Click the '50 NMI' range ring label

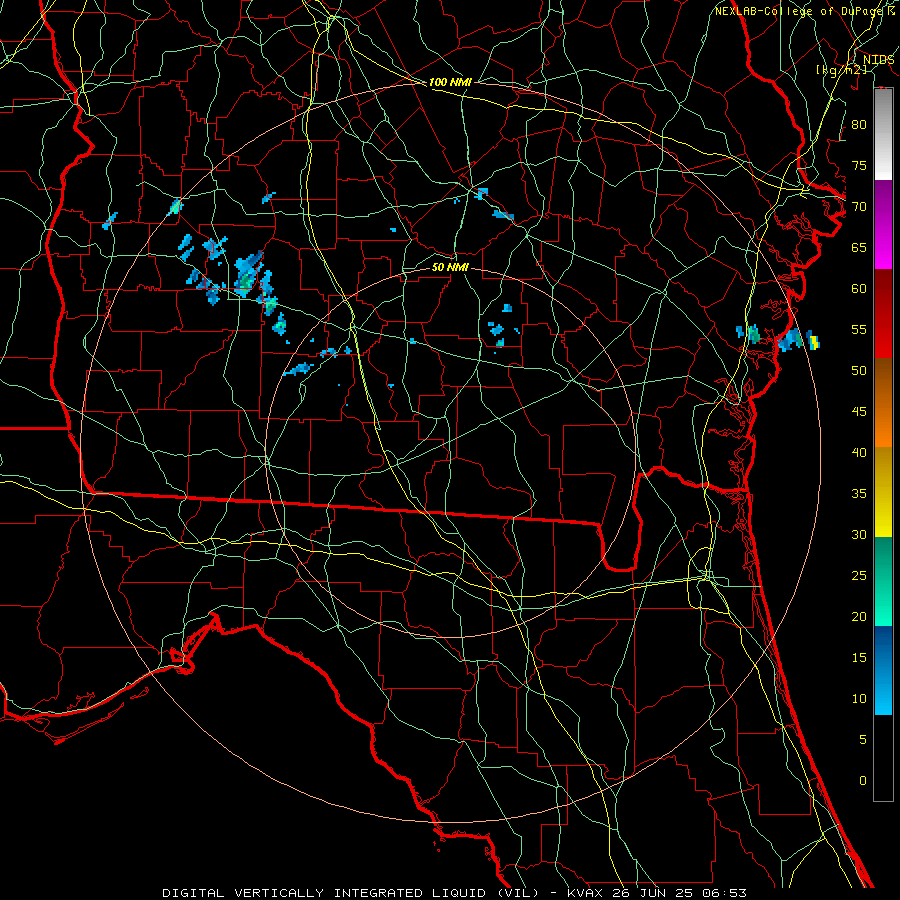(x=450, y=267)
